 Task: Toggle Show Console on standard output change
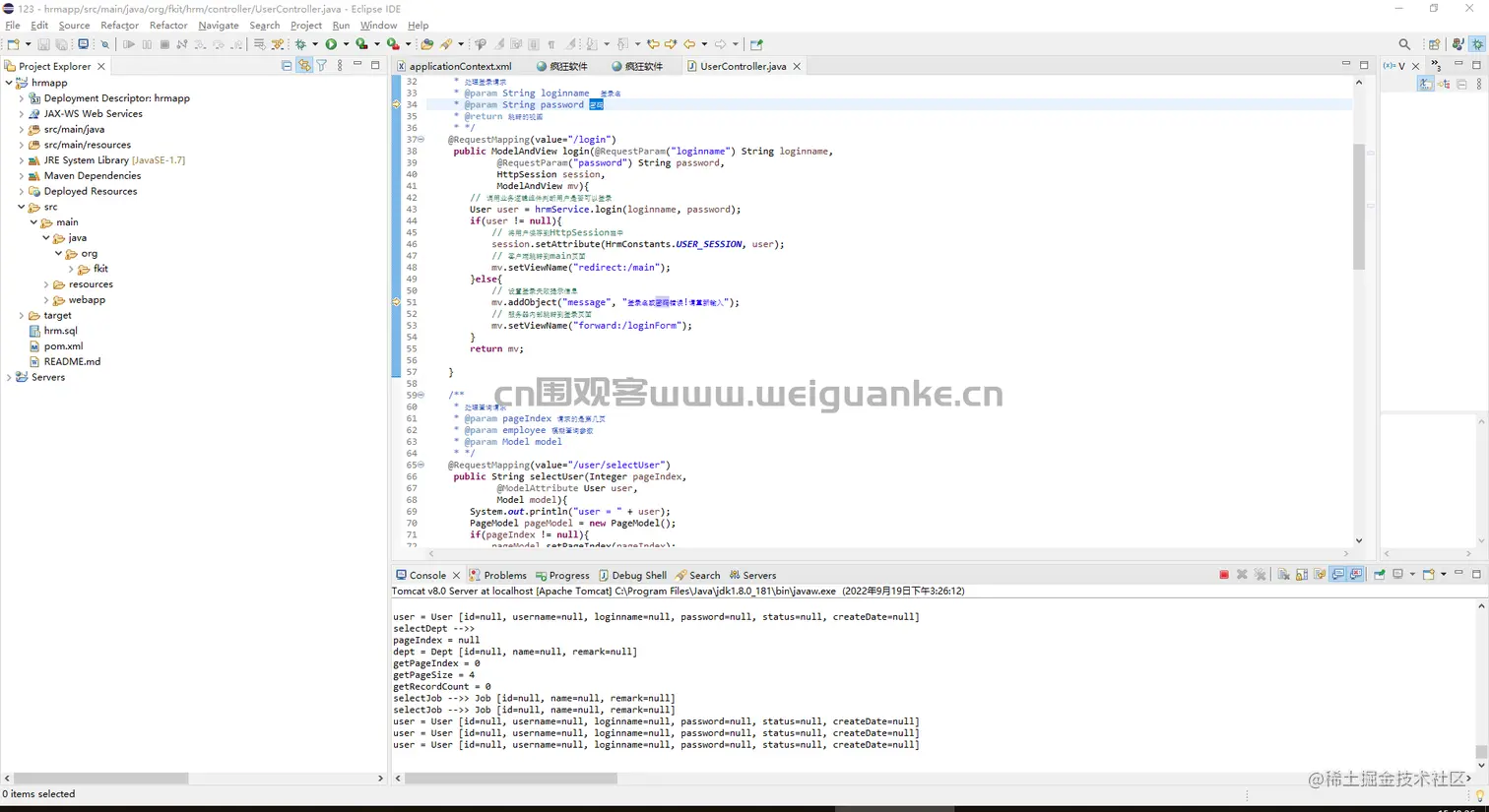coord(1338,575)
